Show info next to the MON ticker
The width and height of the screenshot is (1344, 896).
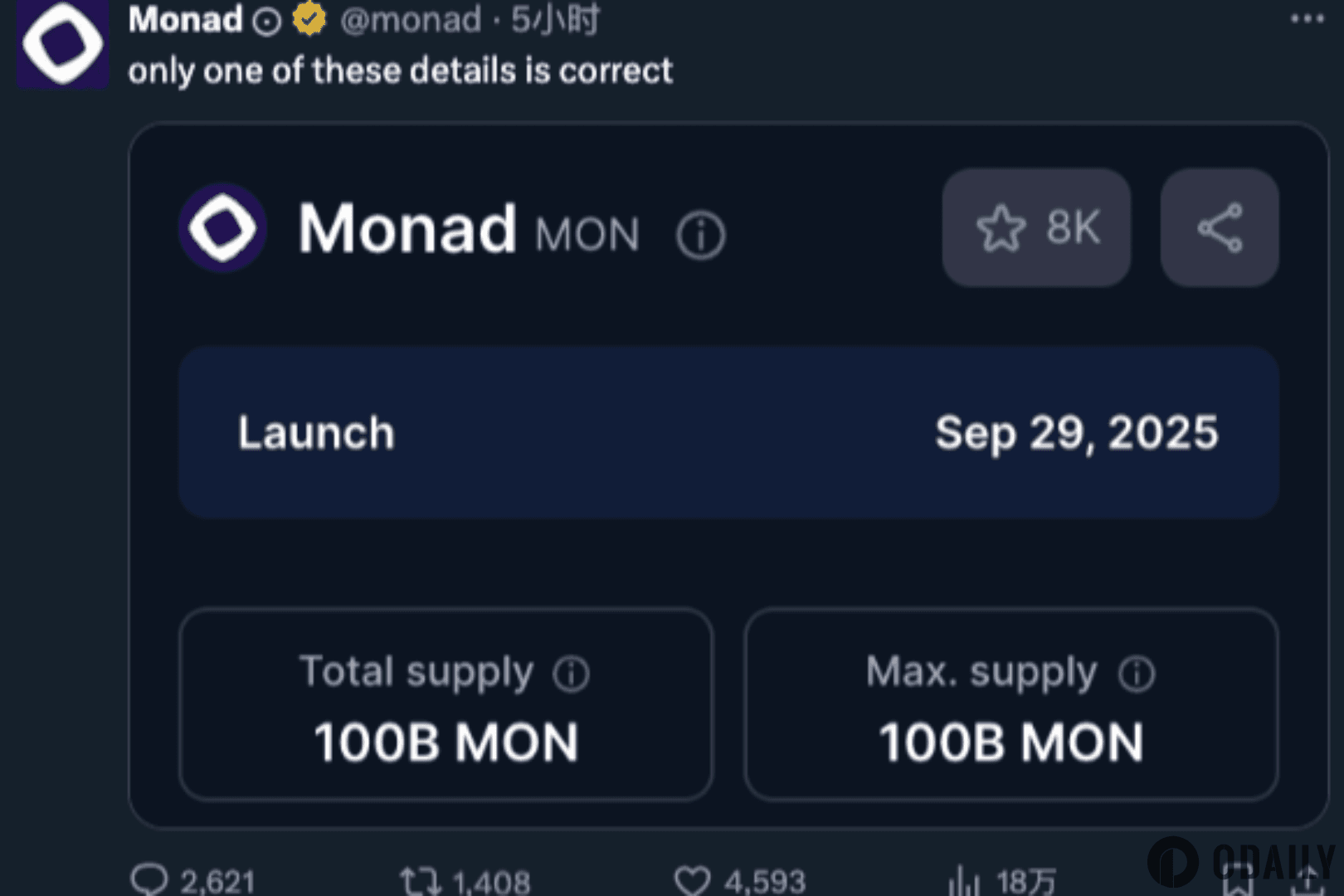pyautogui.click(x=700, y=235)
